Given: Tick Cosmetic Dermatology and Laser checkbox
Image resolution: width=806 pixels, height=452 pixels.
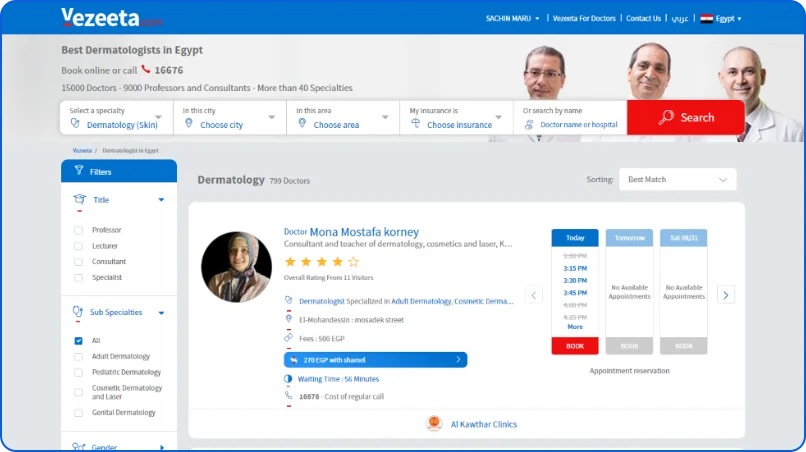Looking at the screenshot, I should [78, 392].
